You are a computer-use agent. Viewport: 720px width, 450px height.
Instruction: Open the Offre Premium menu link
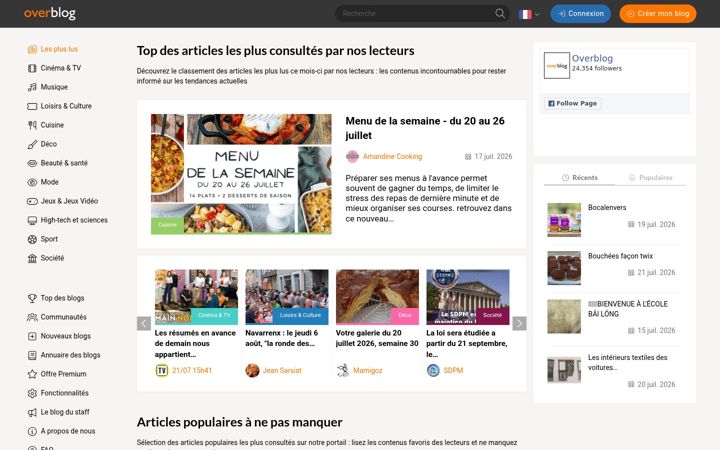coord(63,374)
